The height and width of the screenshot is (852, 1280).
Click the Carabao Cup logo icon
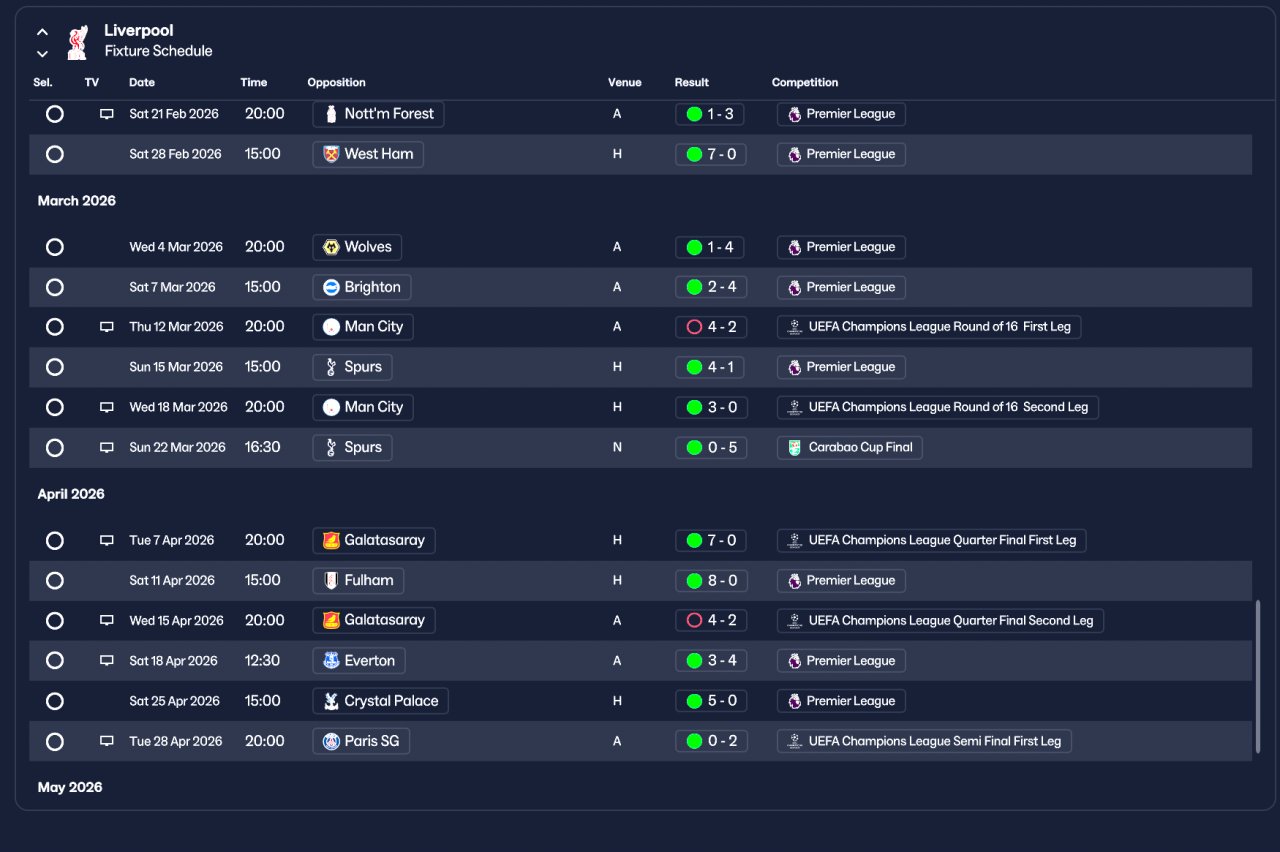point(795,447)
